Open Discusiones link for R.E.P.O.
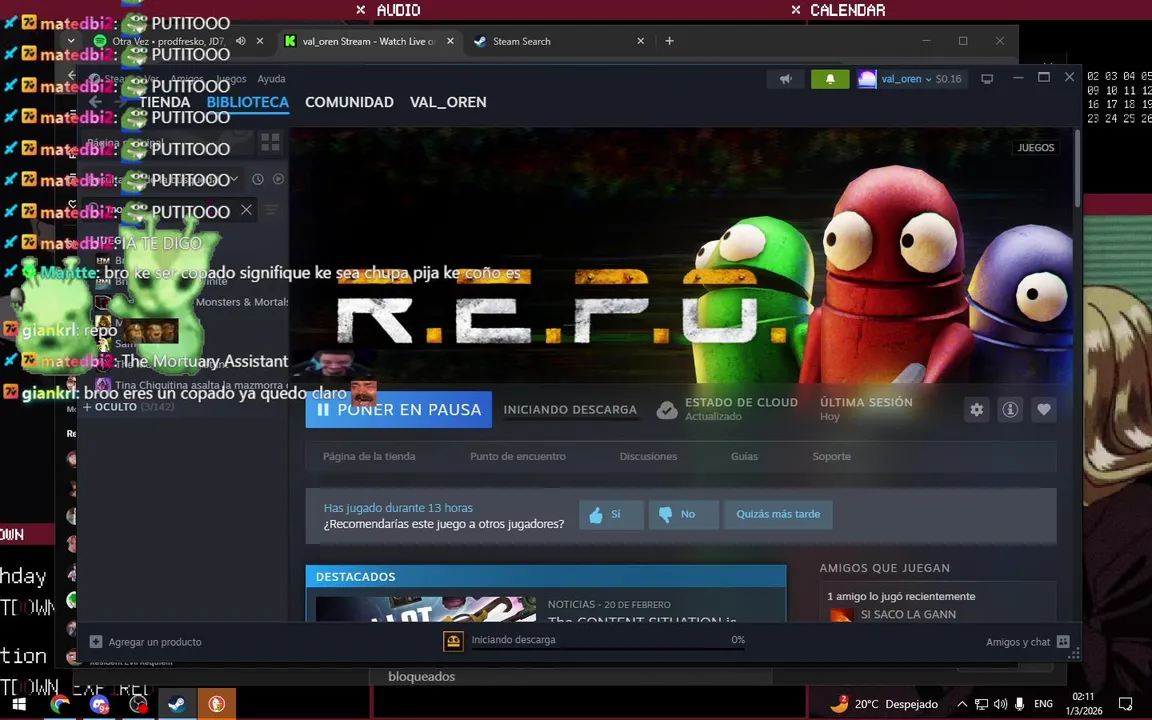 [x=648, y=456]
